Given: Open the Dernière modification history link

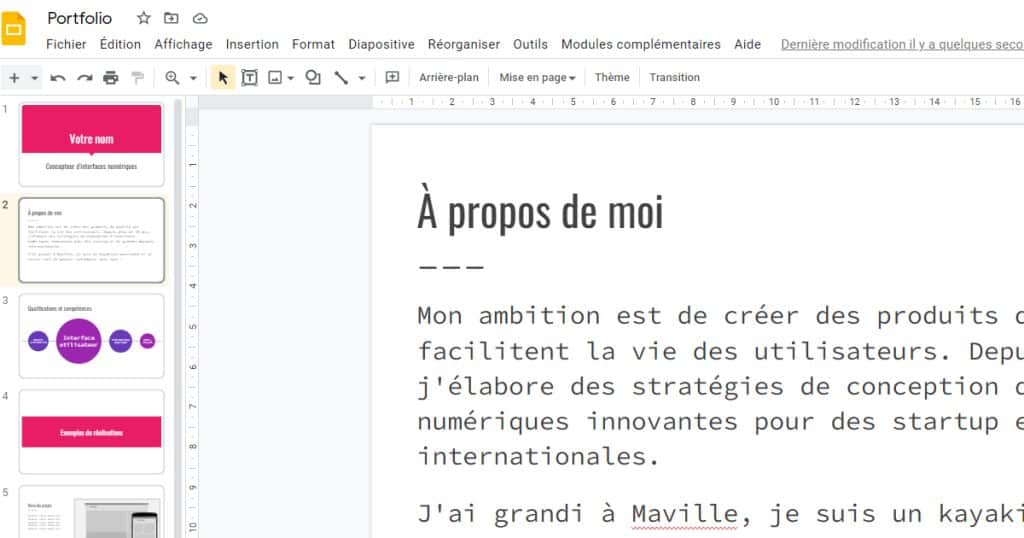Looking at the screenshot, I should [x=902, y=44].
